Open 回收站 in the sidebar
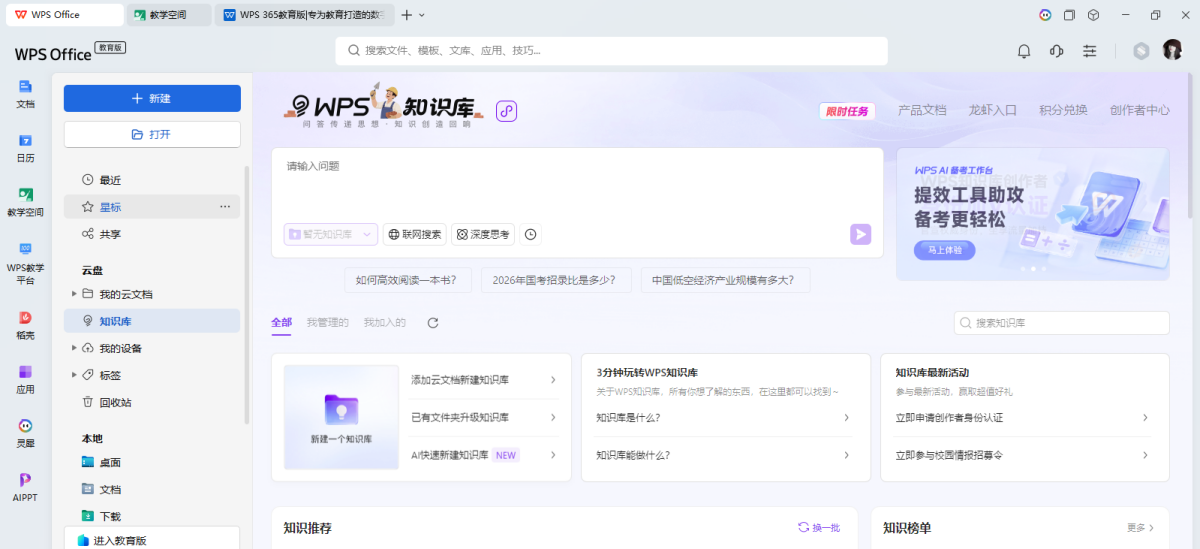This screenshot has height=549, width=1200. tap(152, 402)
